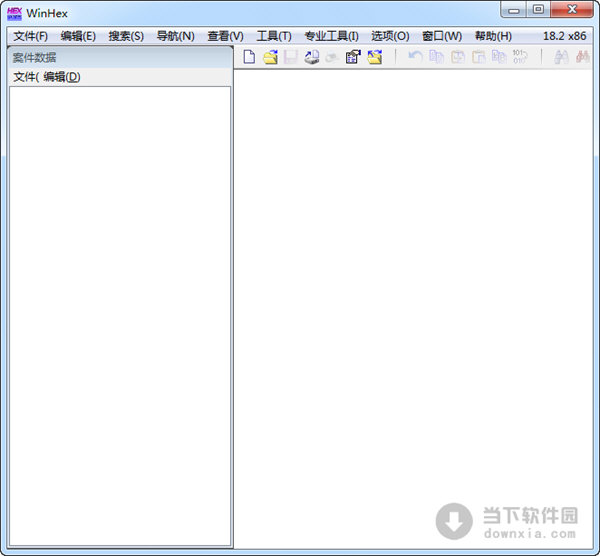
Task: Open the Properties icon in toolbar
Action: [x=353, y=57]
